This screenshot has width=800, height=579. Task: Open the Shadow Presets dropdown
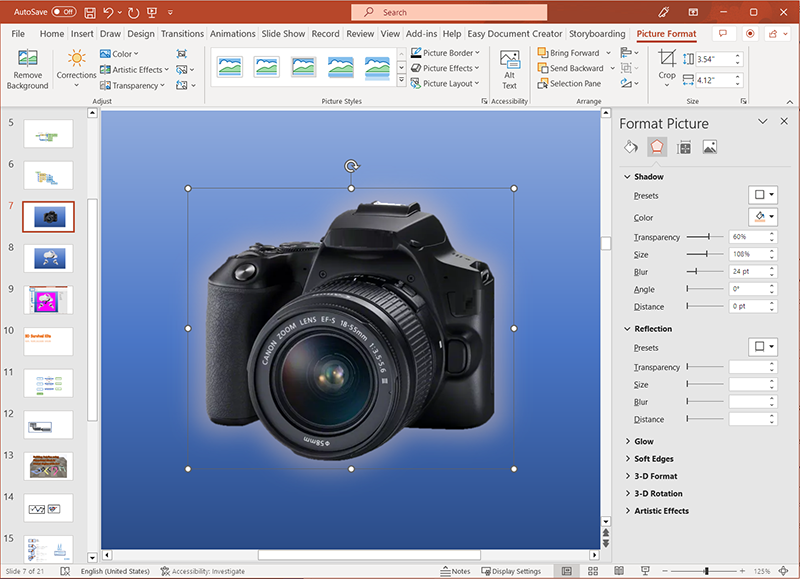(x=763, y=195)
